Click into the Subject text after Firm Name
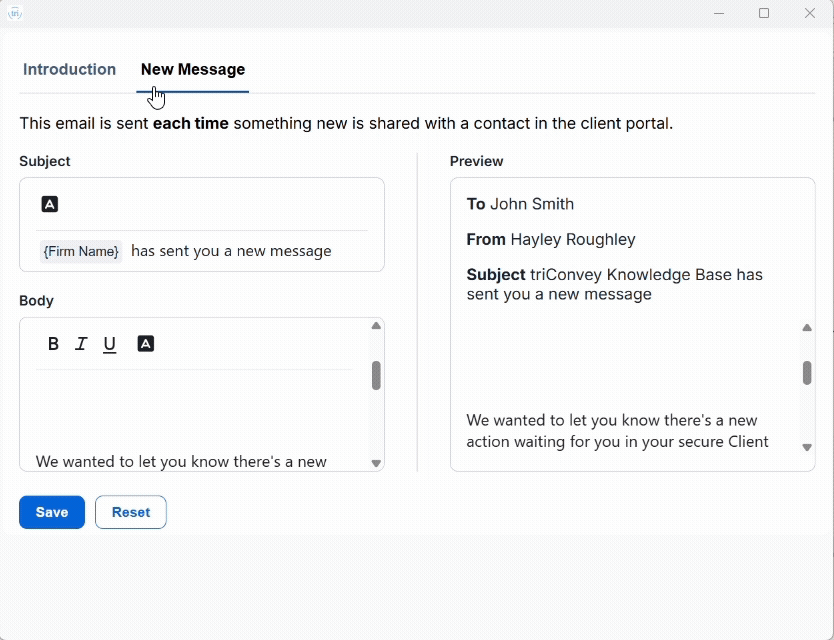 (x=231, y=251)
